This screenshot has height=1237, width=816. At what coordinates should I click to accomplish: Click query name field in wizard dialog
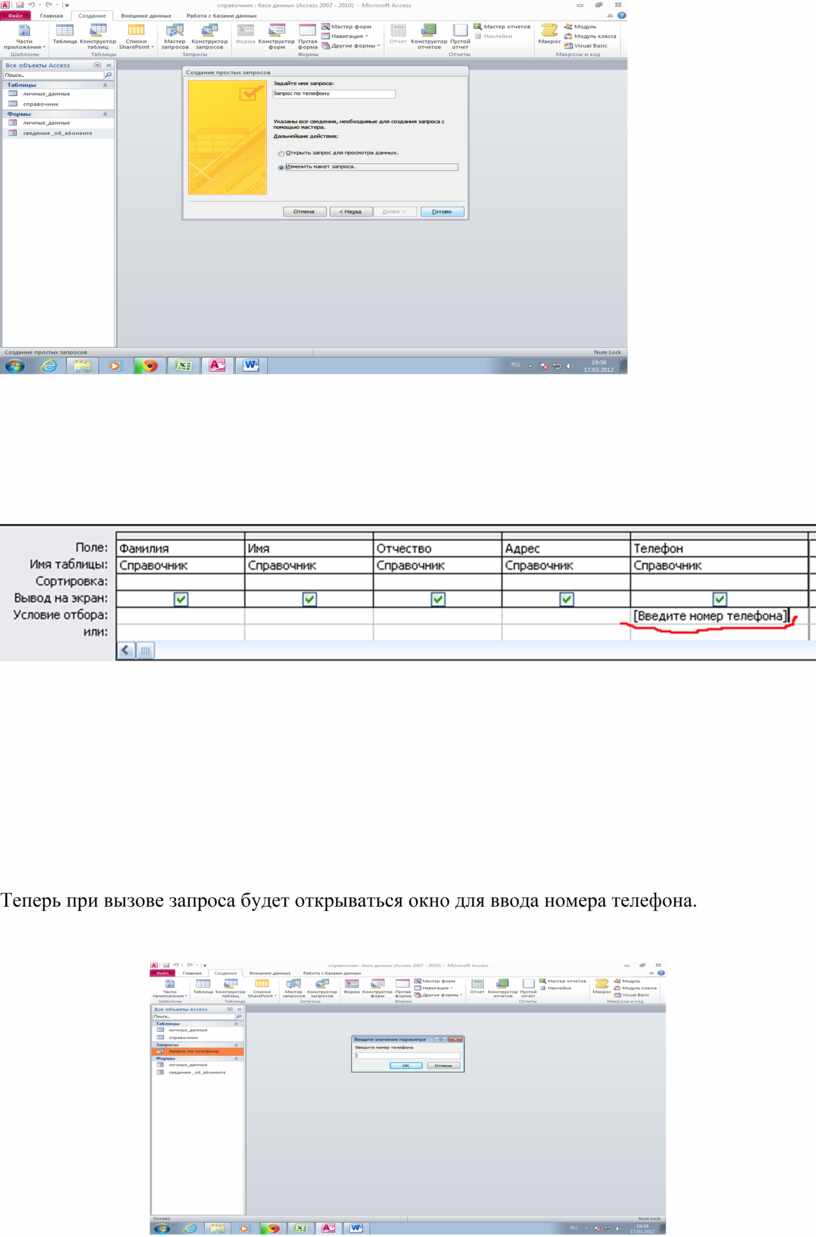tap(333, 94)
